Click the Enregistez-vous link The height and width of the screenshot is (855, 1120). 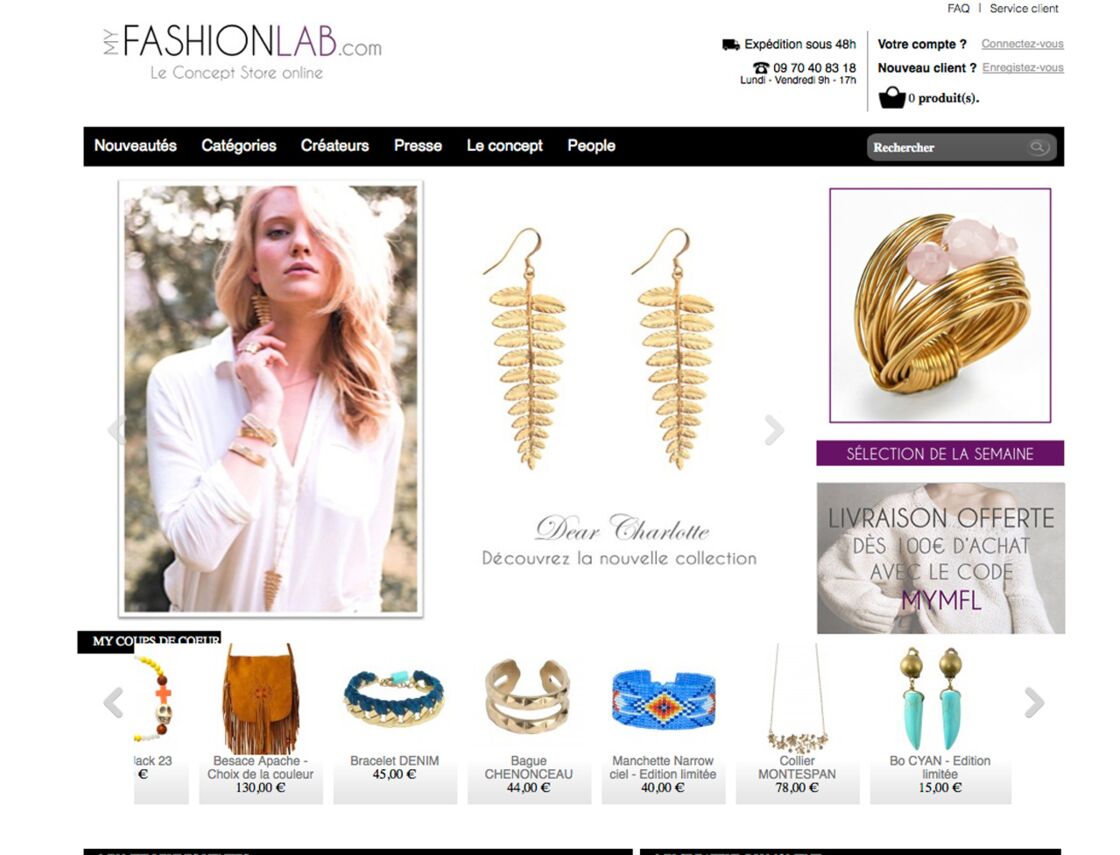coord(1023,68)
